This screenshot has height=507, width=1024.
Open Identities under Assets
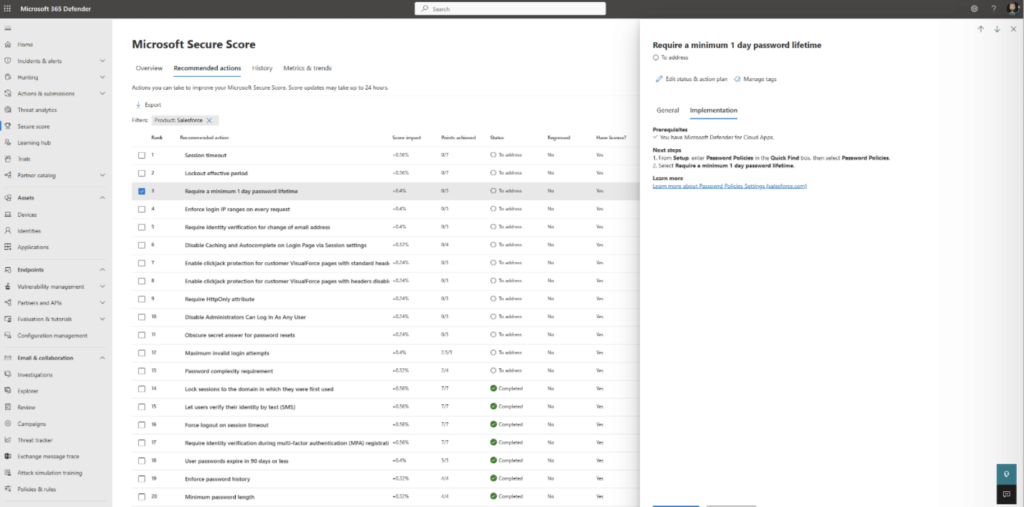point(29,231)
